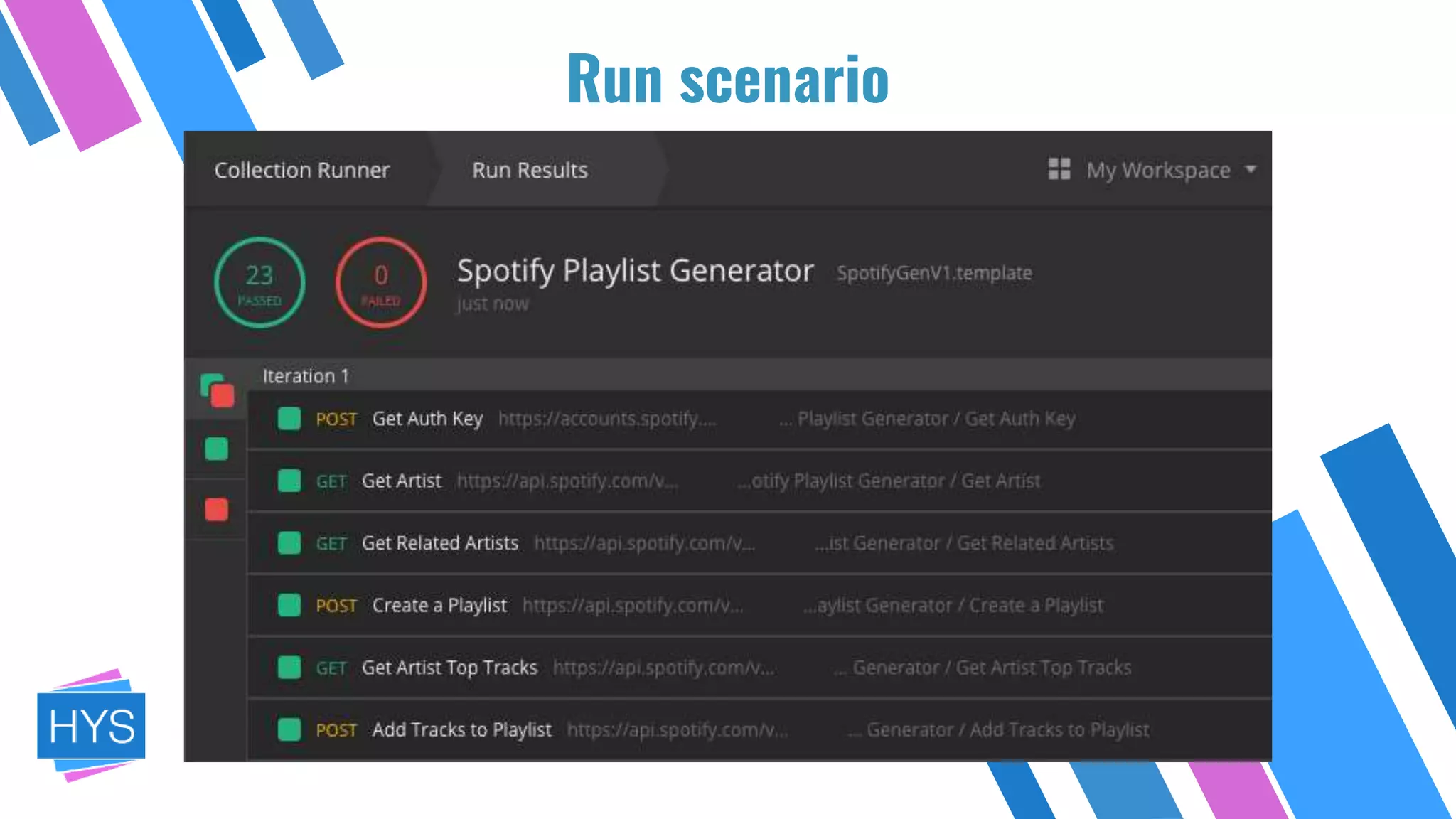The image size is (1456, 819).
Task: Select My Workspace label
Action: (1158, 171)
